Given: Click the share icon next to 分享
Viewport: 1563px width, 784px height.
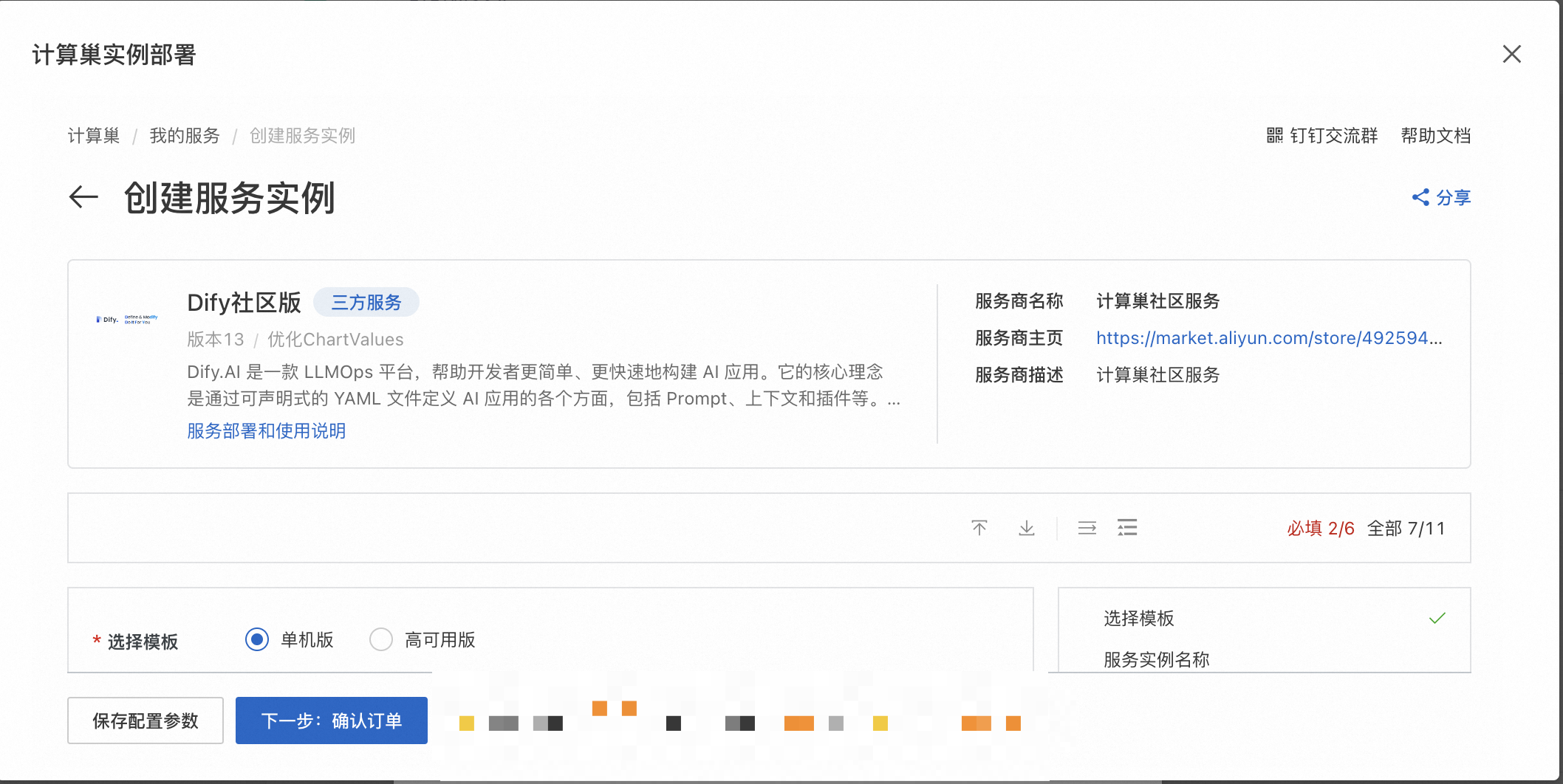Looking at the screenshot, I should 1419,198.
